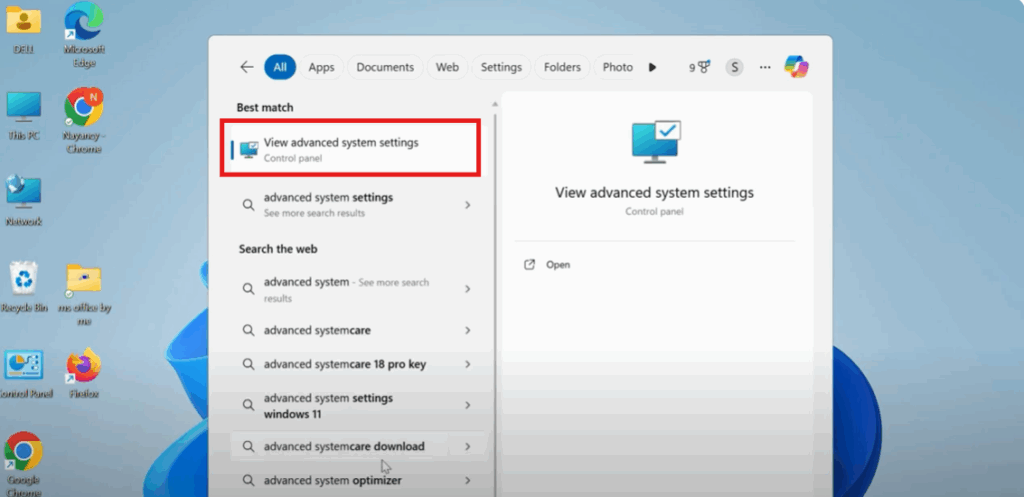Click the search icon beside 'advanced systemcare'
This screenshot has width=1024, height=497.
point(248,330)
